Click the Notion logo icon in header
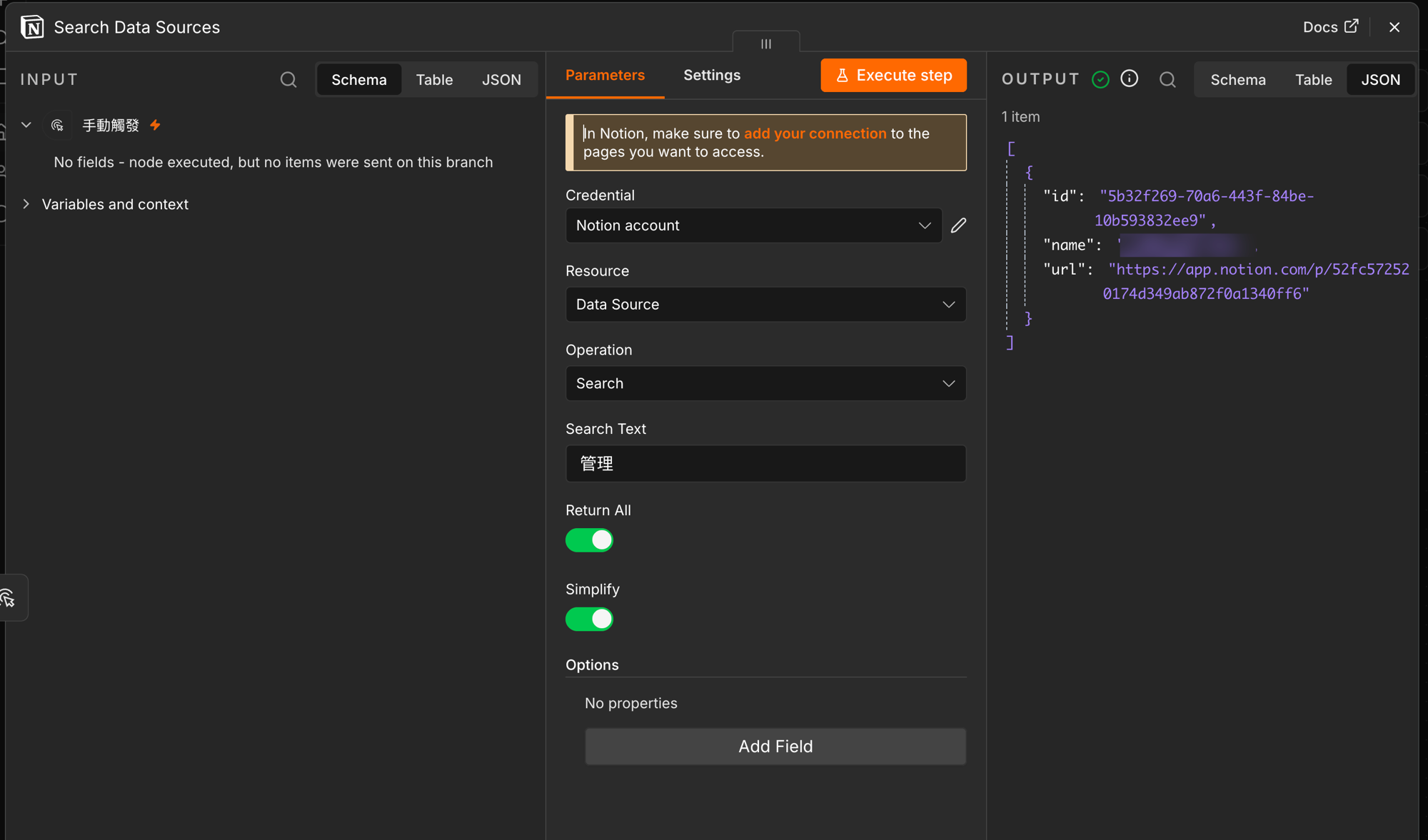Image resolution: width=1428 pixels, height=840 pixels. [32, 27]
